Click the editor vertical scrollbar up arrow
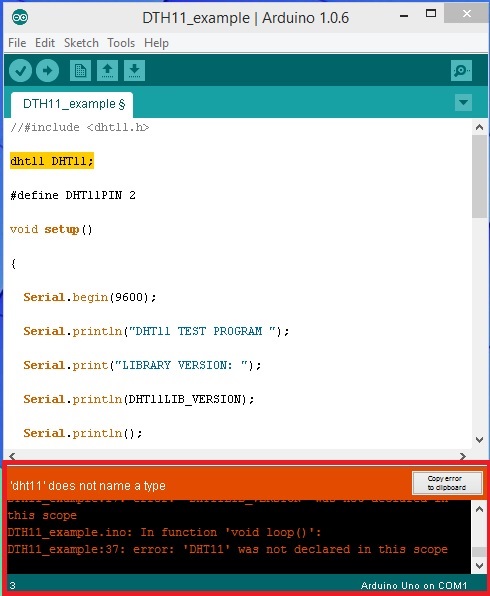490x596 pixels. point(480,127)
